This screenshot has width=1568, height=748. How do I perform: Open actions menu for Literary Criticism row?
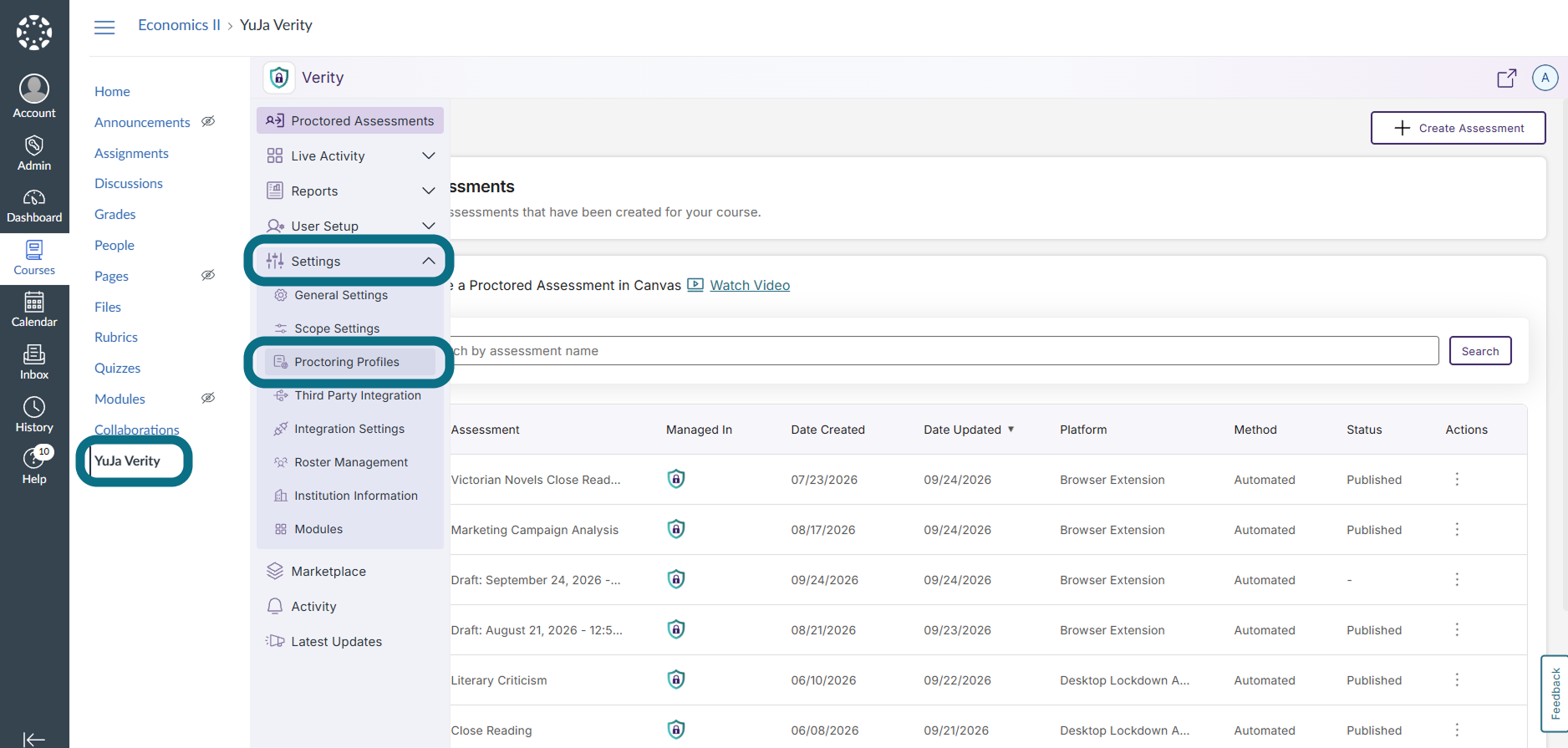point(1457,679)
